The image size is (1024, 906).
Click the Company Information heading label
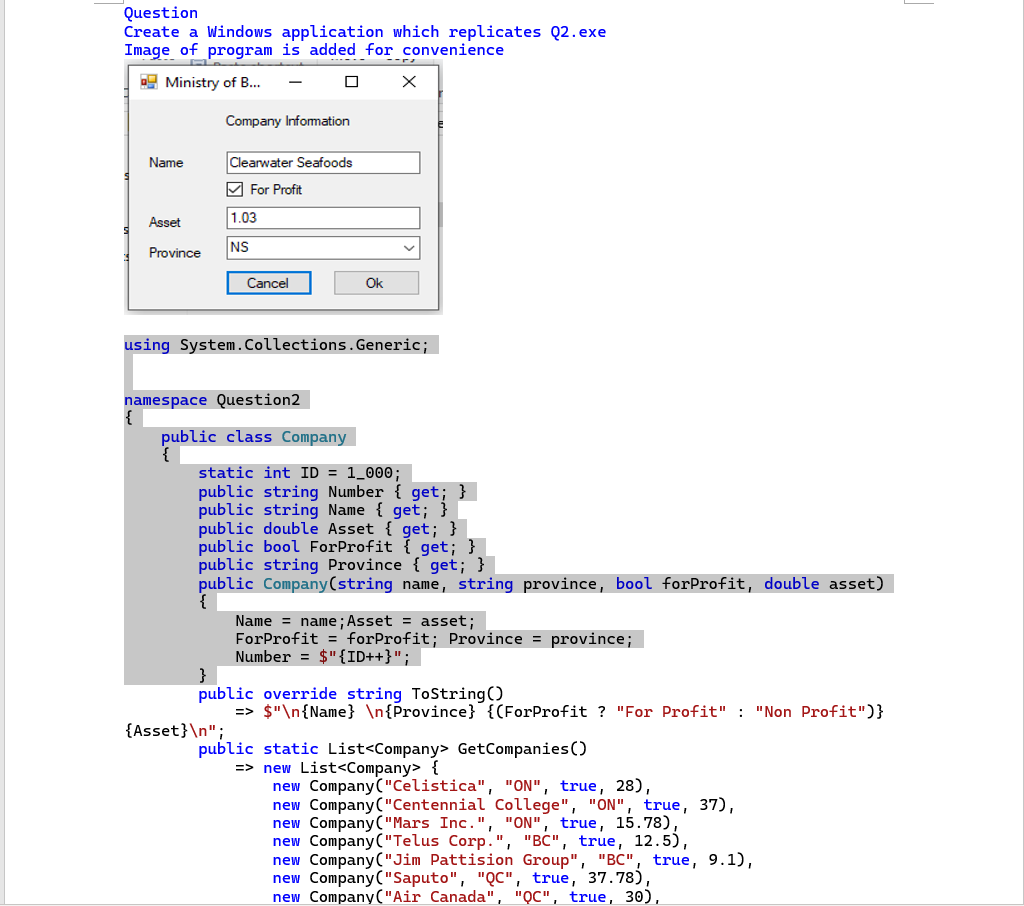[287, 121]
